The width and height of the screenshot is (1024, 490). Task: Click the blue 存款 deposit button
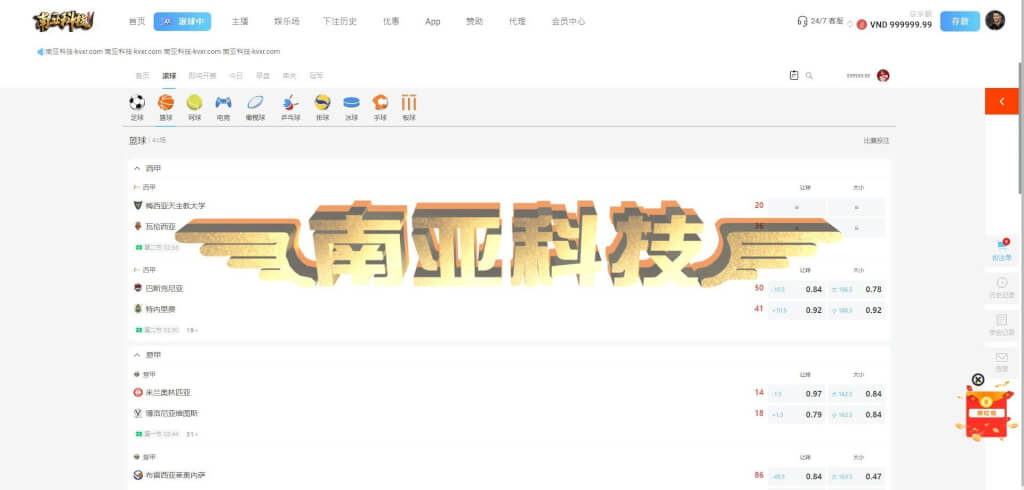[960, 21]
